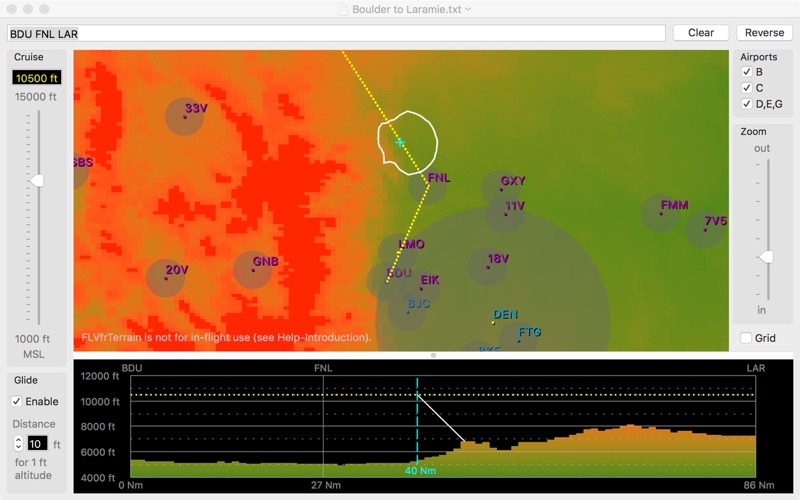Image resolution: width=800 pixels, height=500 pixels.
Task: Enable the Grid checkbox
Action: point(746,338)
